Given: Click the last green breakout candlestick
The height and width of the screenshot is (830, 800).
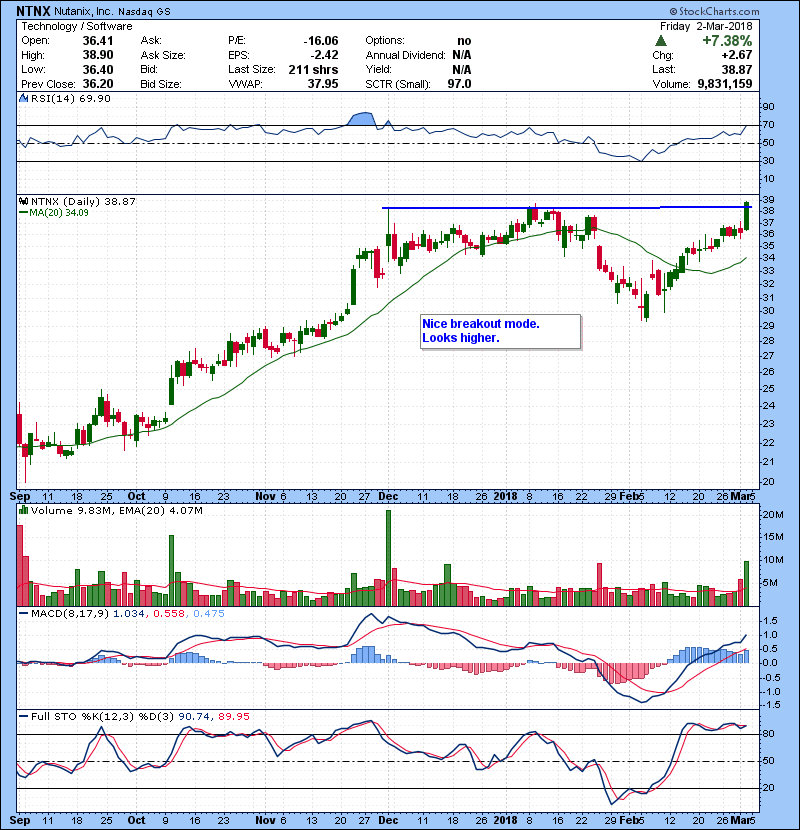Looking at the screenshot, I should [x=747, y=216].
